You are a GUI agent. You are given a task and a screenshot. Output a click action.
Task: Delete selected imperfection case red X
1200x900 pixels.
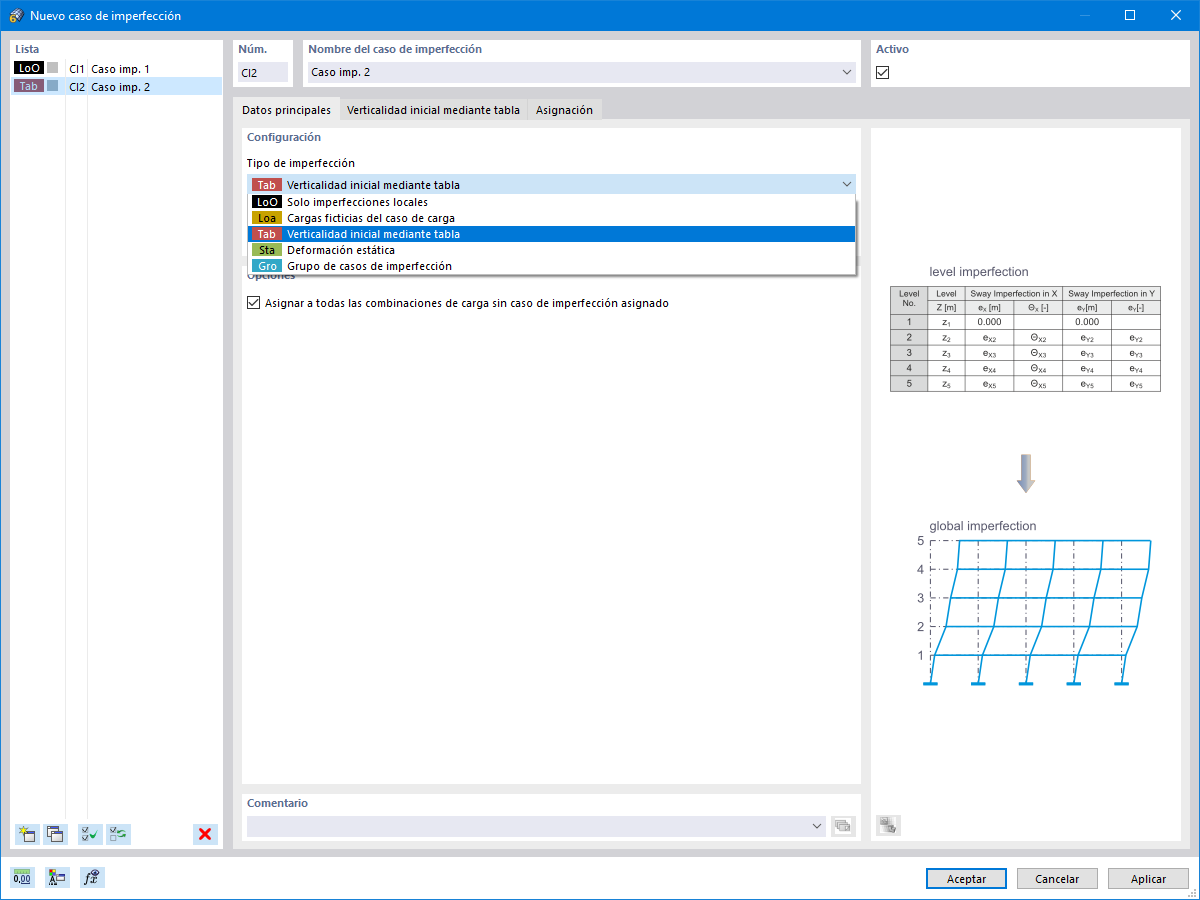(x=205, y=834)
